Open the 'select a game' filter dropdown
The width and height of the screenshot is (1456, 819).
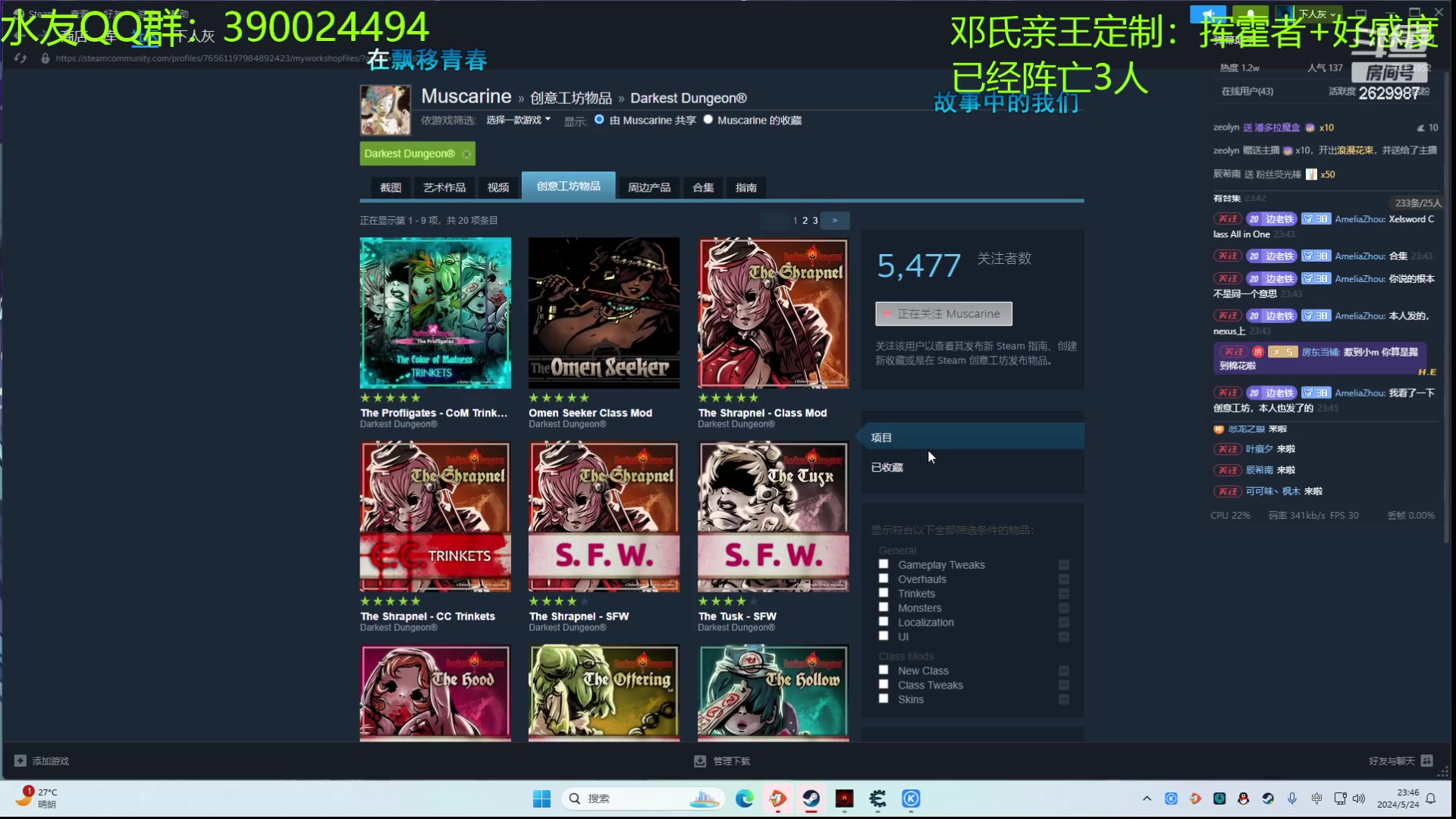click(x=518, y=120)
